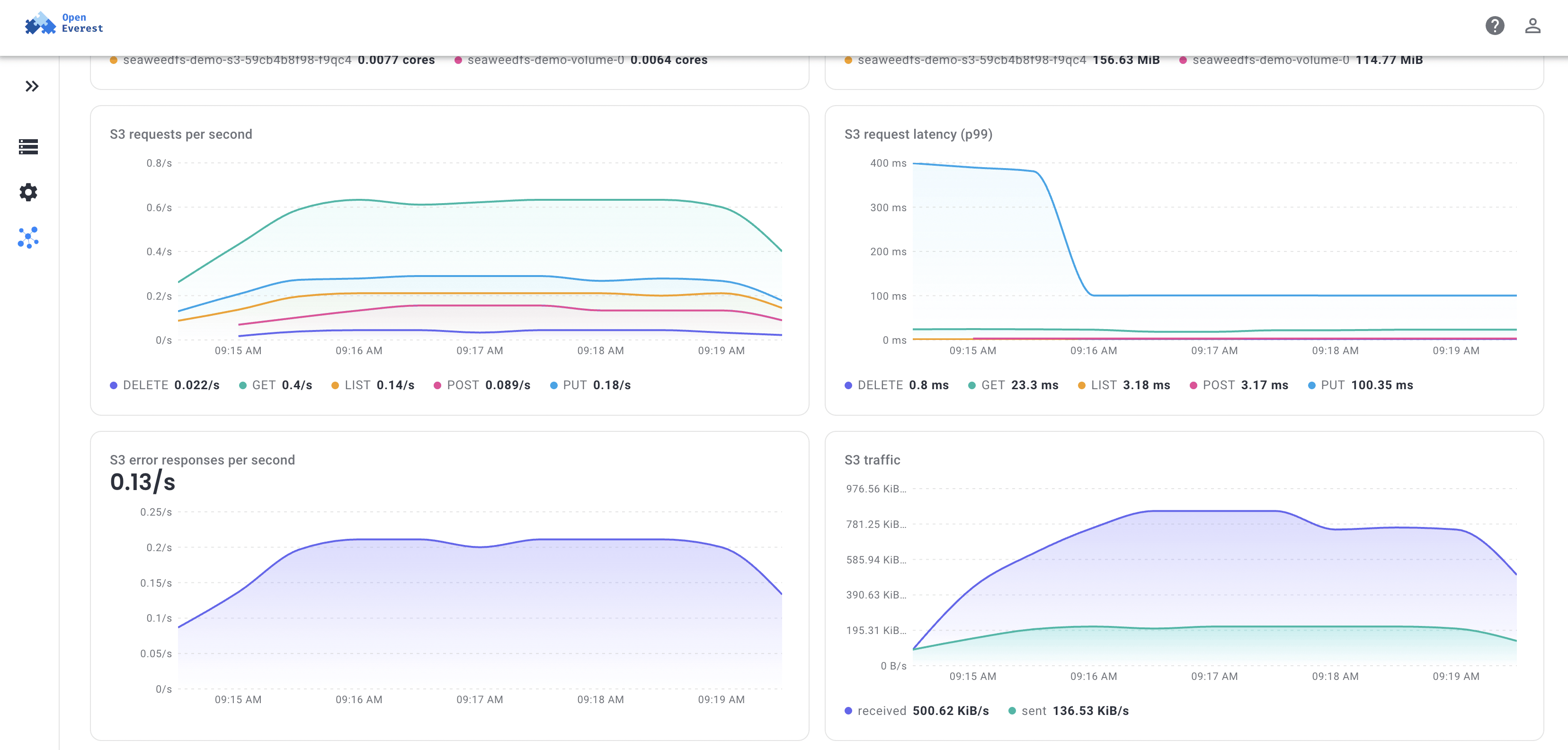This screenshot has width=1568, height=750.
Task: Open the databases list sidebar icon
Action: point(28,147)
